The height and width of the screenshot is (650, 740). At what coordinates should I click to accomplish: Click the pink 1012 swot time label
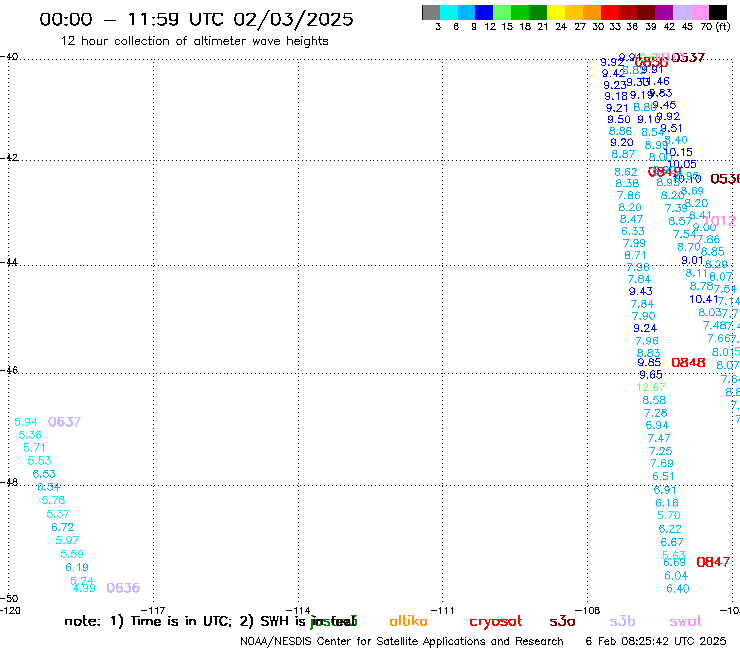click(x=720, y=220)
